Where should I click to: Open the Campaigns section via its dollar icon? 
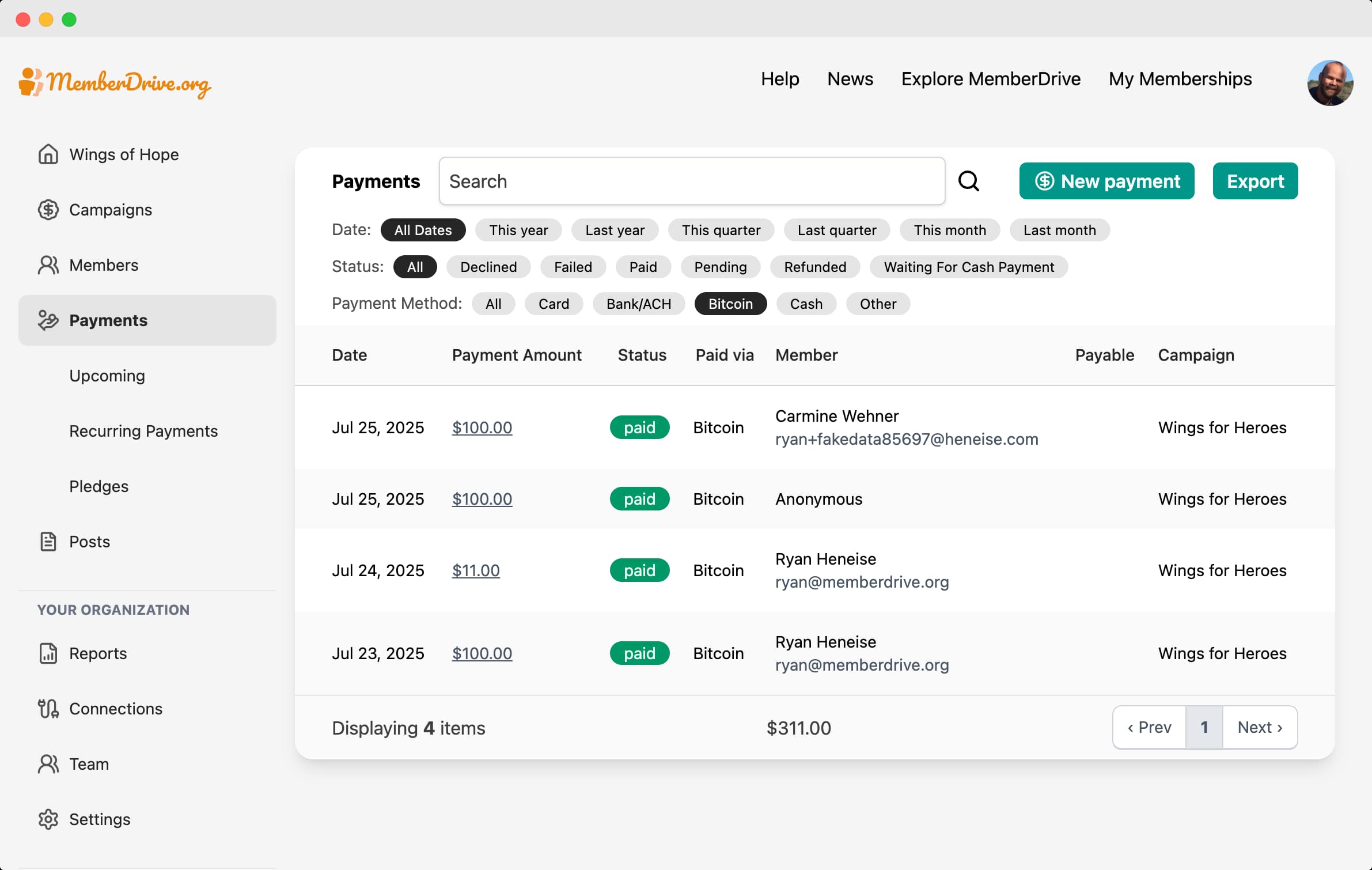pyautogui.click(x=48, y=210)
